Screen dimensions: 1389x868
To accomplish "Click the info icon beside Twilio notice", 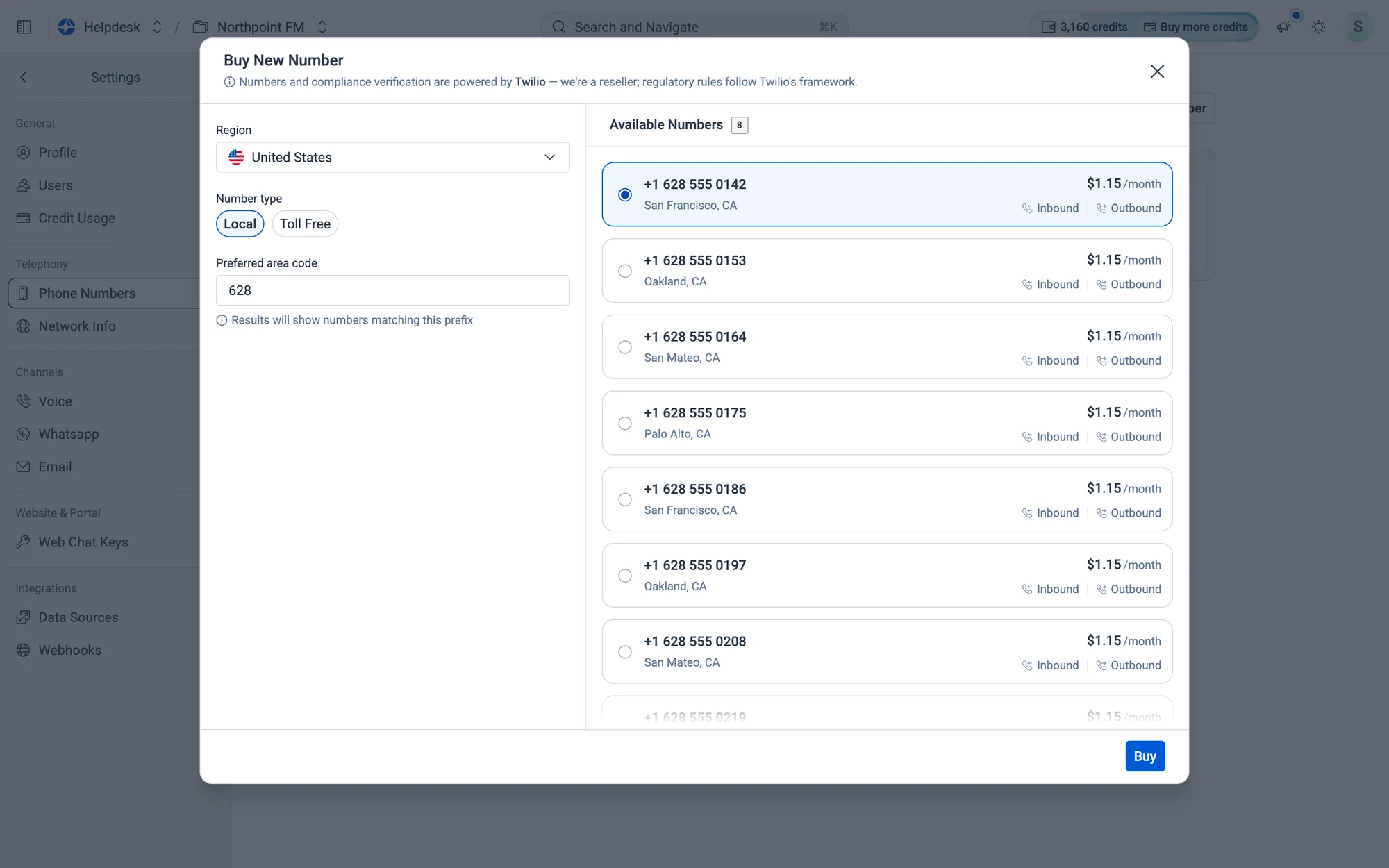I will point(229,82).
